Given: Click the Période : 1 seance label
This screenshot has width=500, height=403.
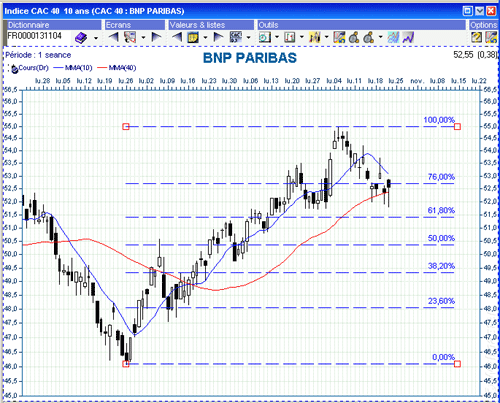Looking at the screenshot, I should (x=38, y=55).
